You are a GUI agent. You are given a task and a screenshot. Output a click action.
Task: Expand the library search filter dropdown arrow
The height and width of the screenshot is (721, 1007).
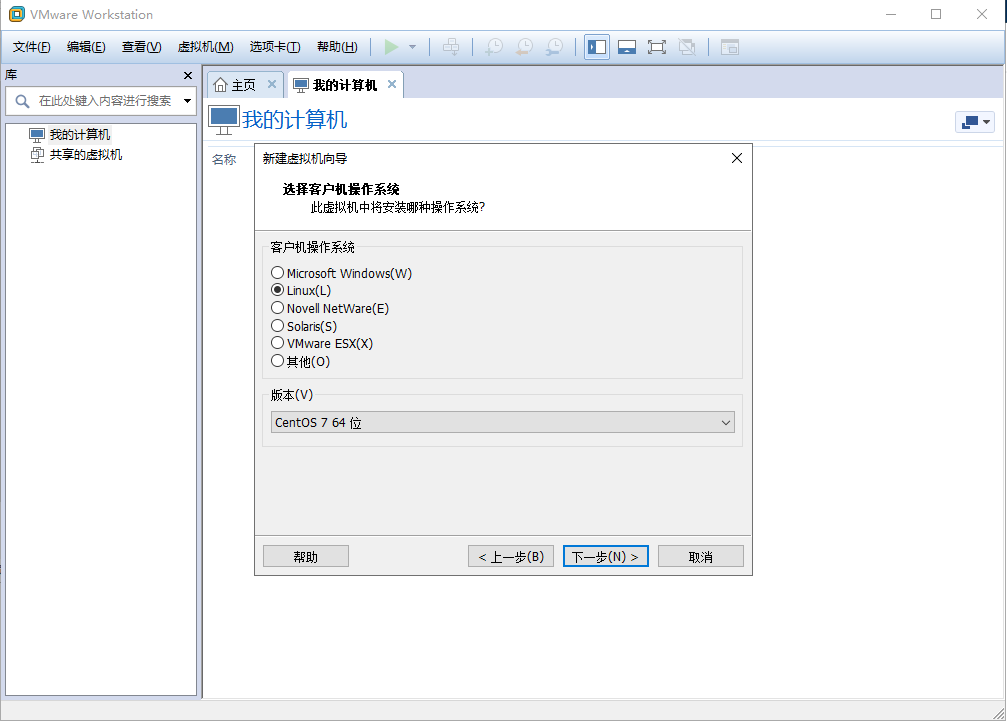point(188,101)
